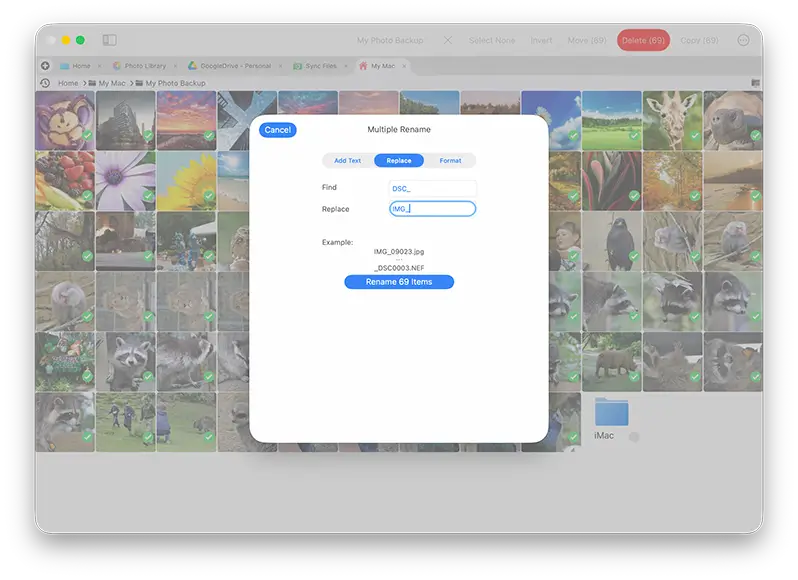Image resolution: width=798 pixels, height=580 pixels.
Task: Switch to the Home tab
Action: [81, 66]
